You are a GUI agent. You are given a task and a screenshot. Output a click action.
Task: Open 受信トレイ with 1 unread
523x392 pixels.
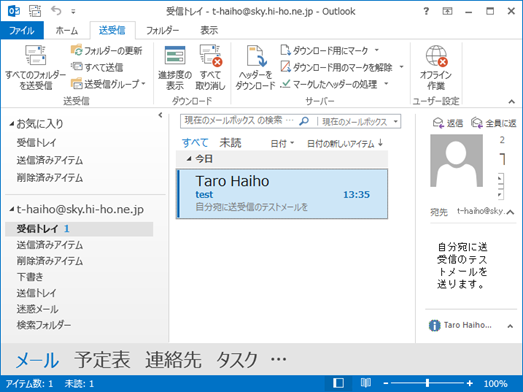pos(79,229)
